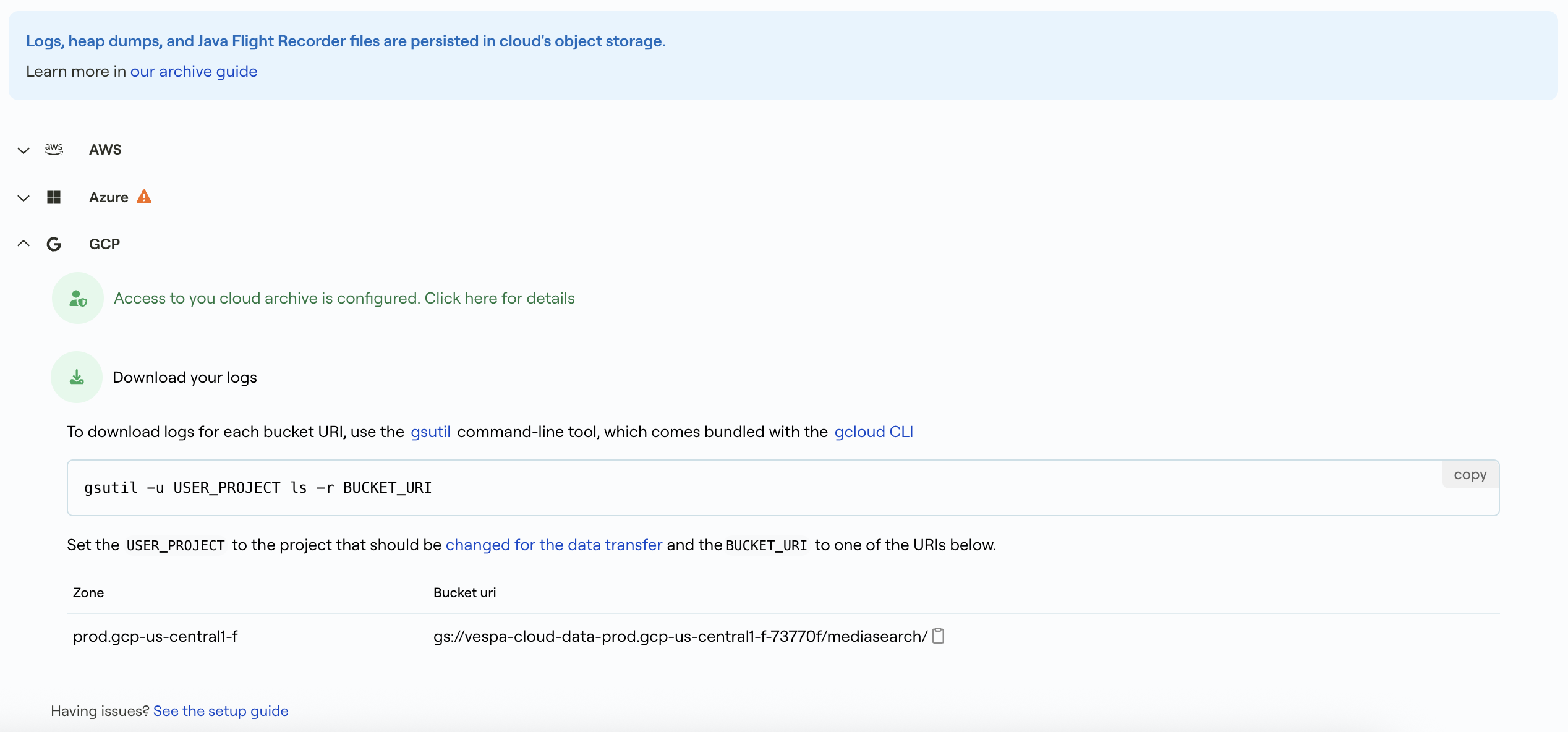Click the details icon beside cloud archive message
This screenshot has width=1568, height=732.
pyautogui.click(x=77, y=298)
